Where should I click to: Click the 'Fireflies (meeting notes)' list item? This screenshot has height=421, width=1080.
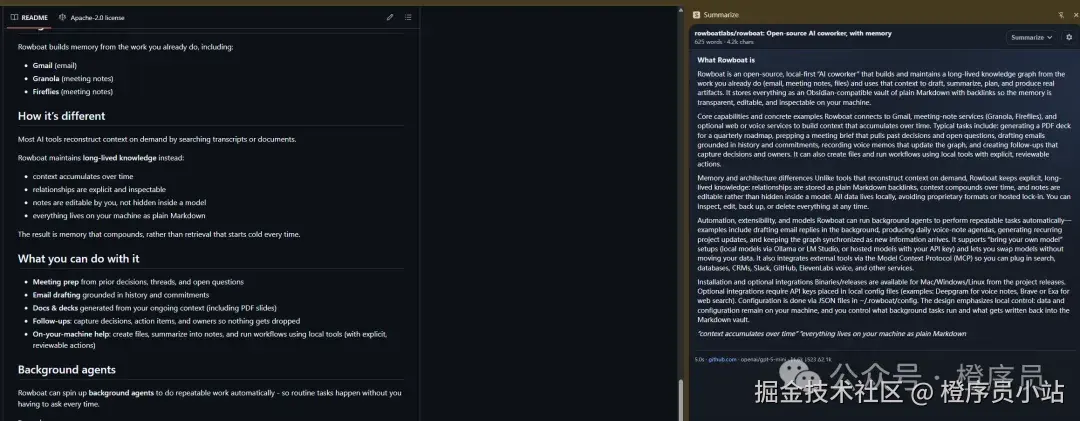pyautogui.click(x=72, y=92)
